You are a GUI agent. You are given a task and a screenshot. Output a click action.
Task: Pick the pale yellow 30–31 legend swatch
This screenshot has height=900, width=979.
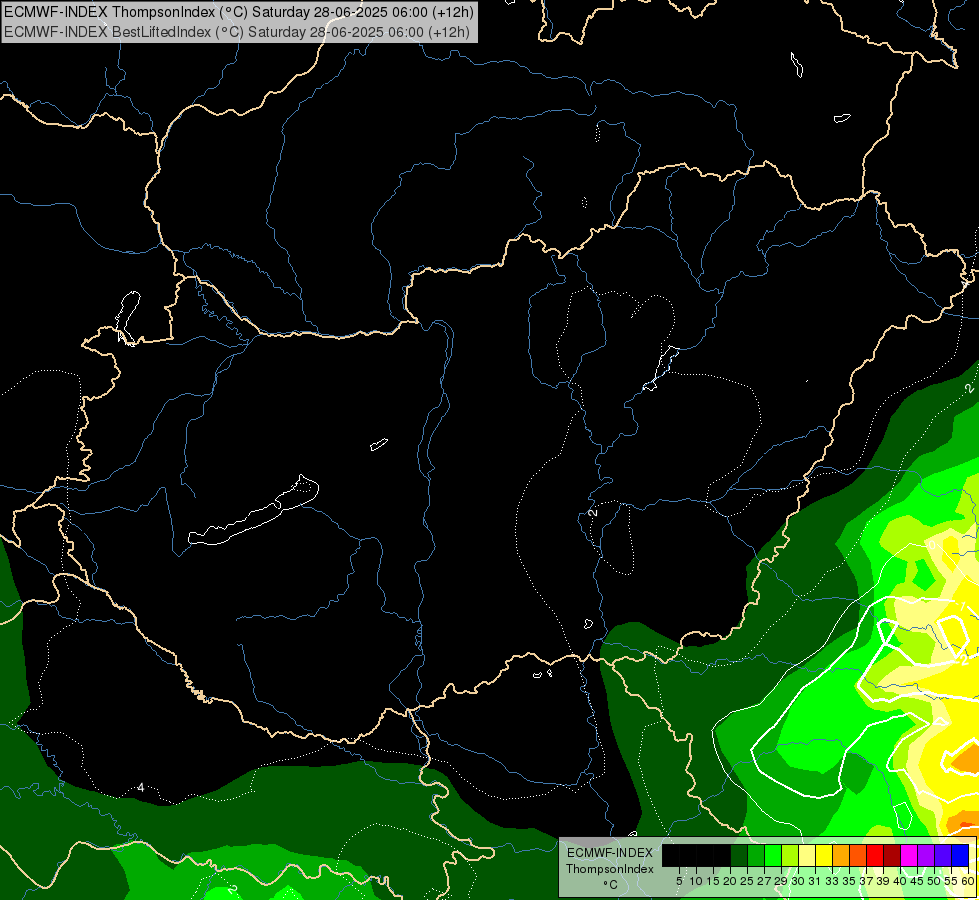[x=807, y=855]
